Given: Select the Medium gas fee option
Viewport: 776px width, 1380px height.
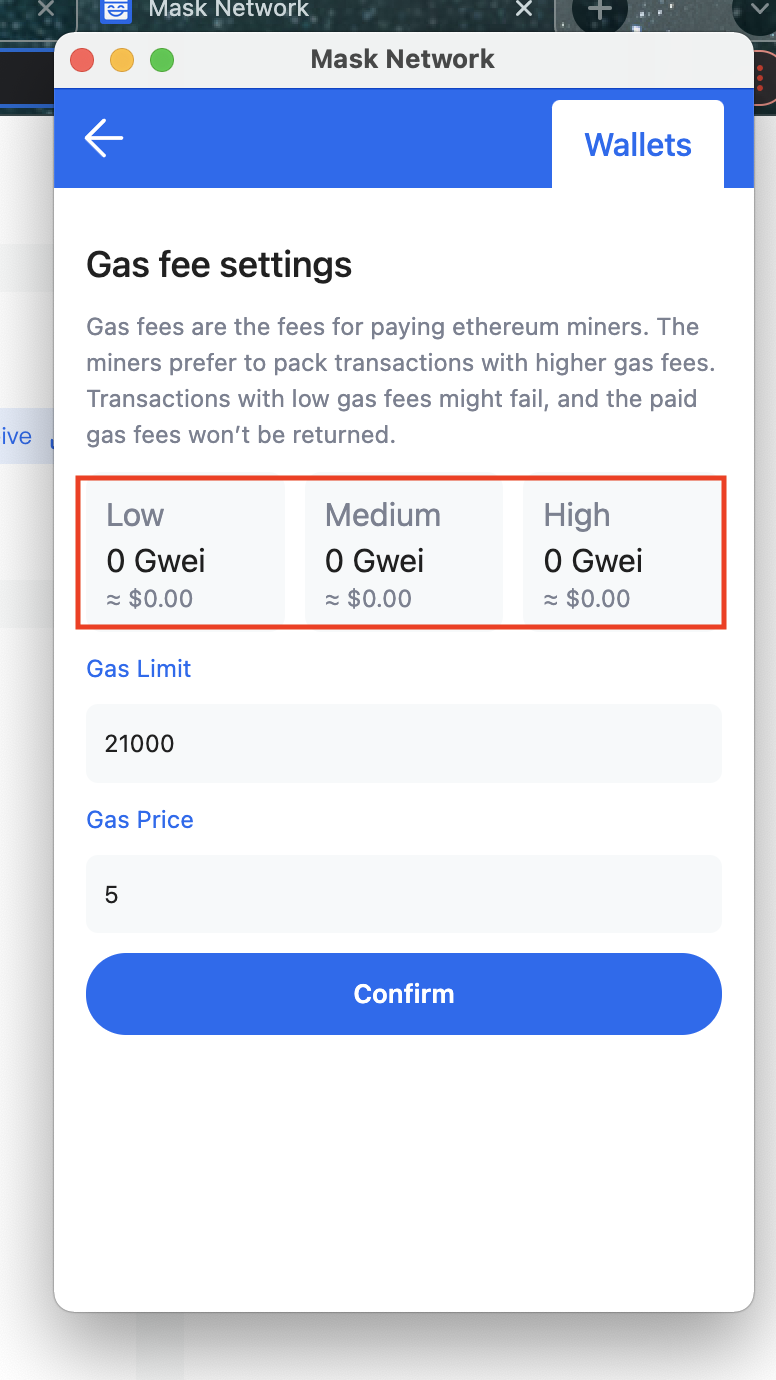Looking at the screenshot, I should coord(403,554).
